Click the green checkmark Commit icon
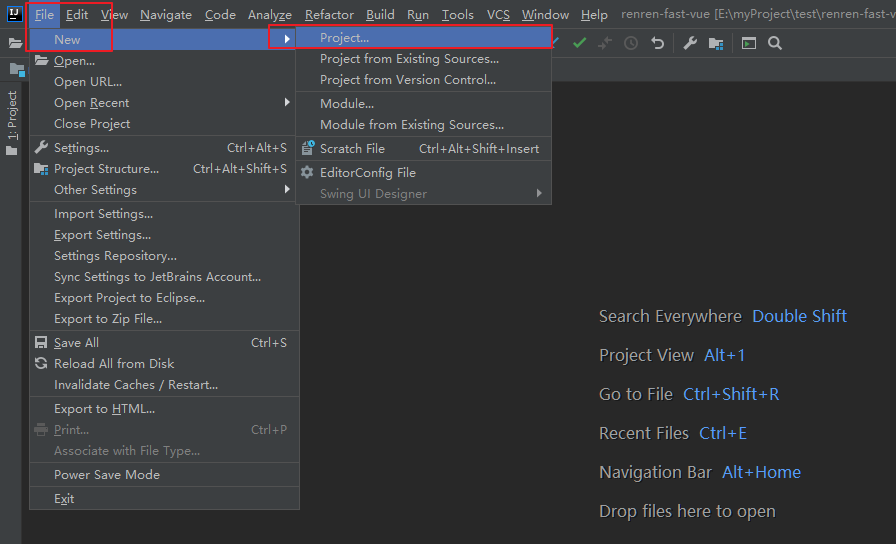The height and width of the screenshot is (544, 896). coord(579,43)
